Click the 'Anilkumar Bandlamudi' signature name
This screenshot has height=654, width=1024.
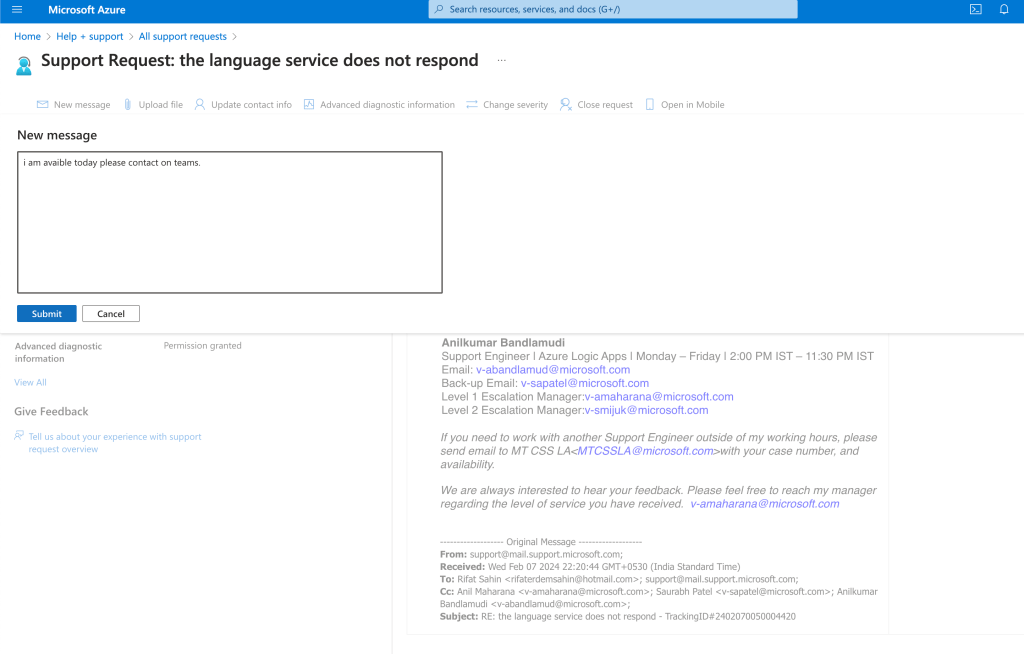click(x=503, y=342)
